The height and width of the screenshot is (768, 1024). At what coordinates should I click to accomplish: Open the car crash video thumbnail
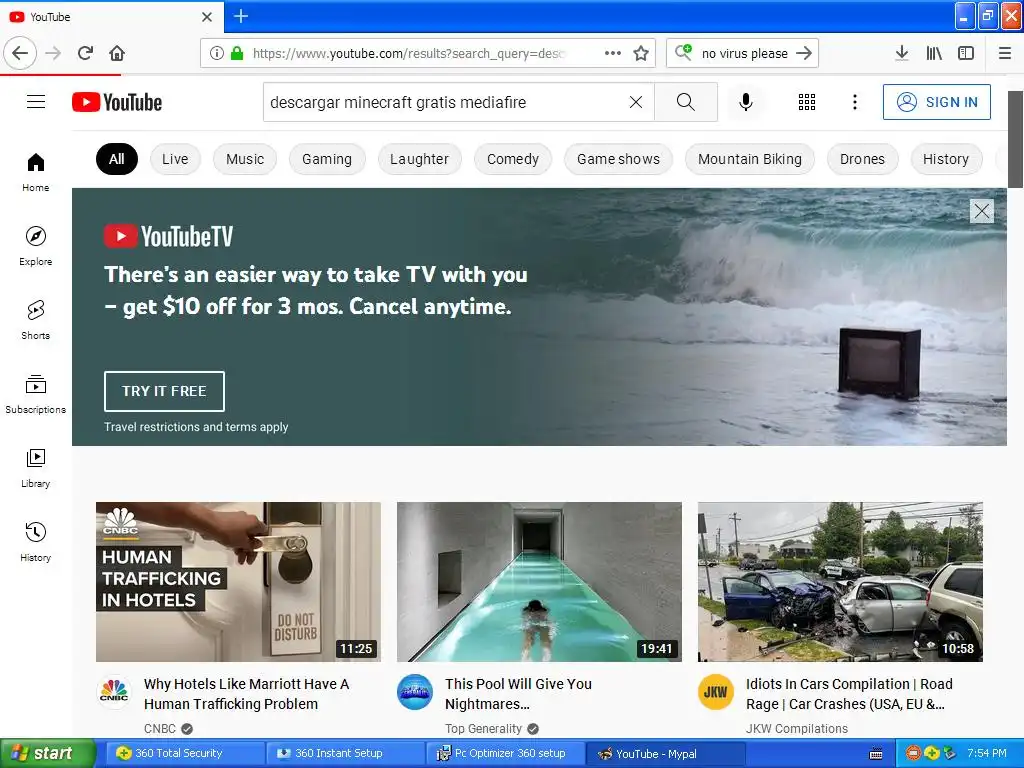point(840,582)
